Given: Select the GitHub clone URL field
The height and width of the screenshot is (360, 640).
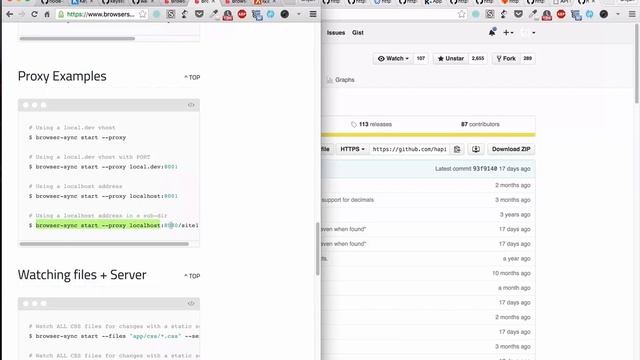Looking at the screenshot, I should coord(409,149).
